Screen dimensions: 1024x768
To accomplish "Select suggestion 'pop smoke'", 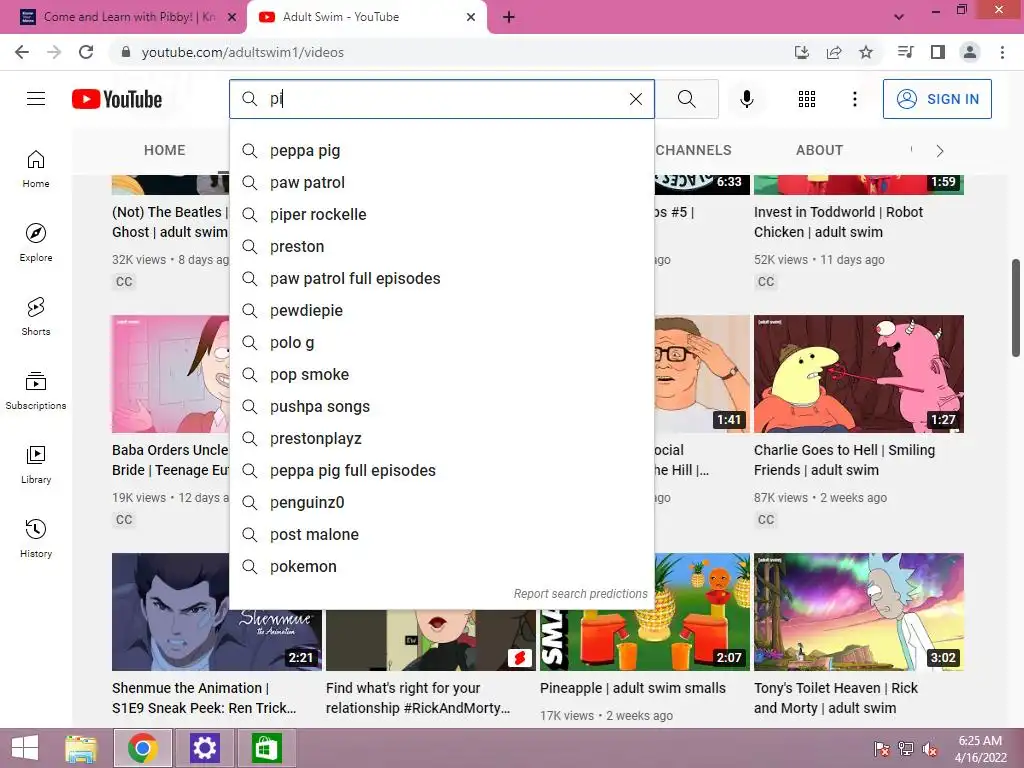I will [x=442, y=375].
